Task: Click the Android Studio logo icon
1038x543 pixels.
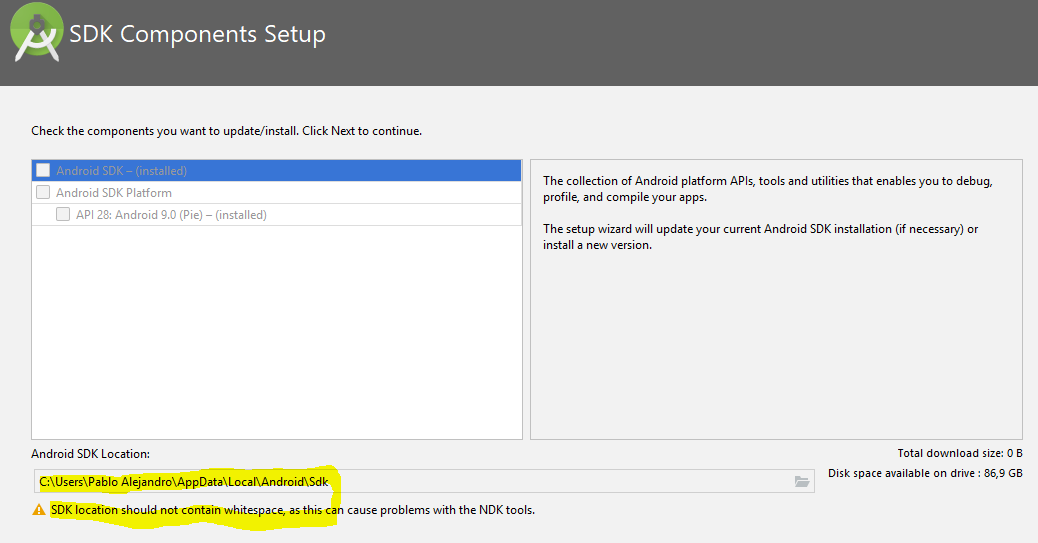Action: click(37, 32)
